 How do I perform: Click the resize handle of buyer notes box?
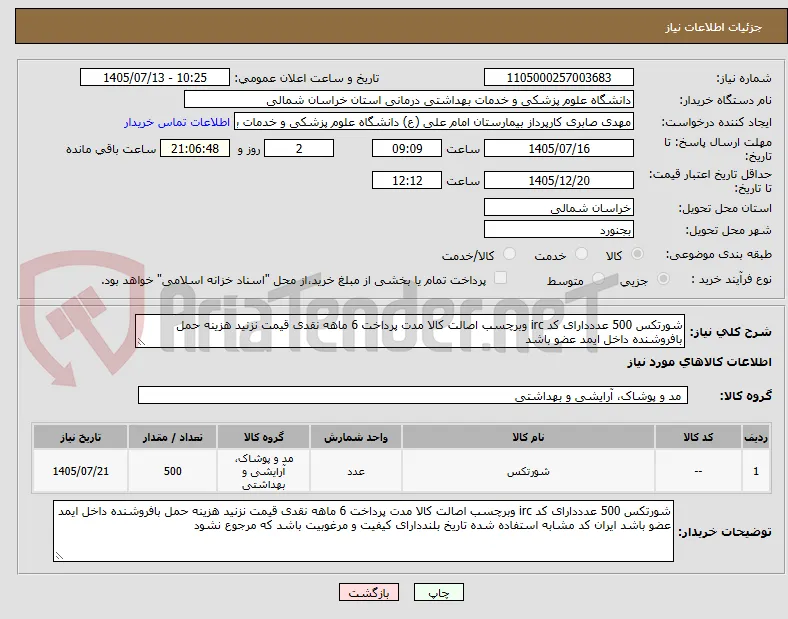click(59, 556)
